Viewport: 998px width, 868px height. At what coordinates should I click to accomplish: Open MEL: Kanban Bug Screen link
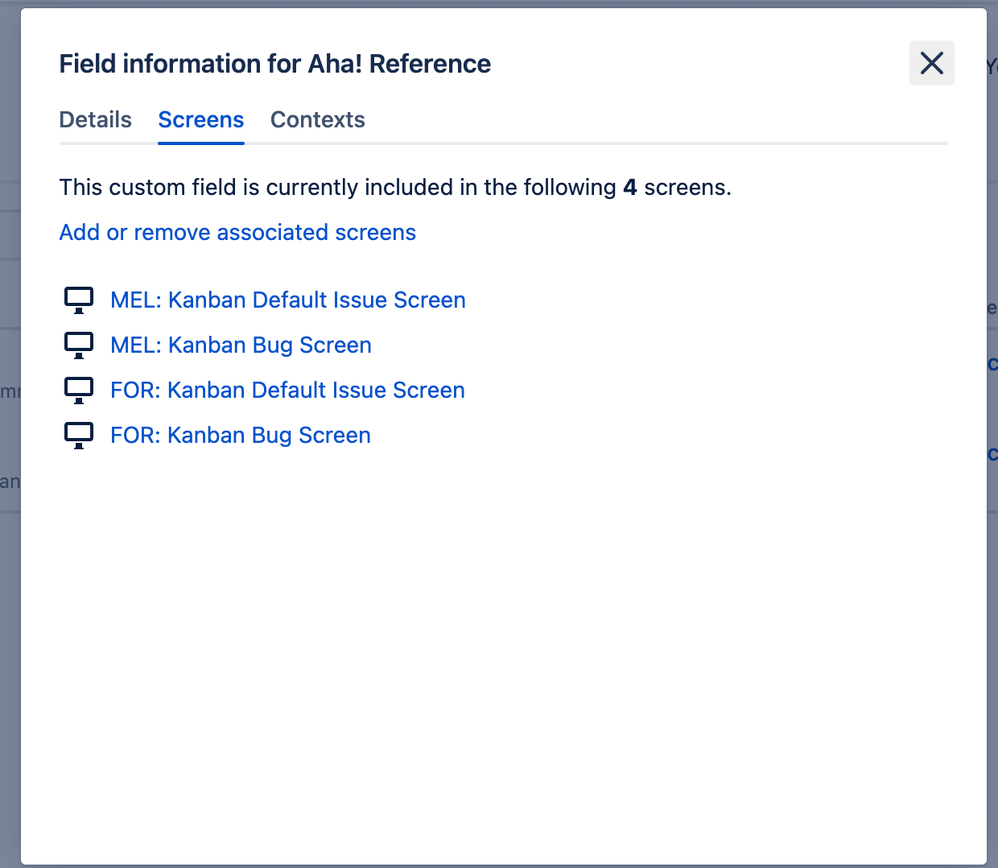[241, 345]
